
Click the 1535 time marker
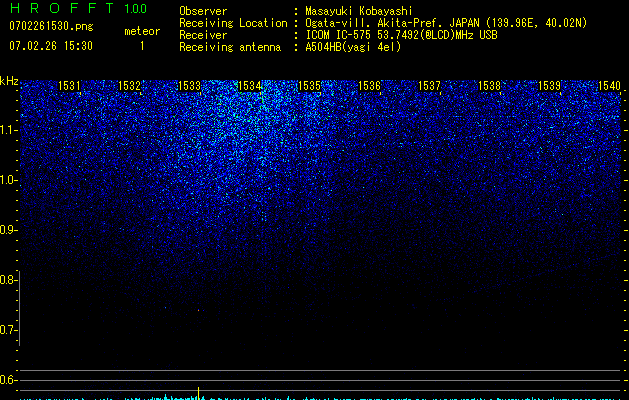(309, 86)
